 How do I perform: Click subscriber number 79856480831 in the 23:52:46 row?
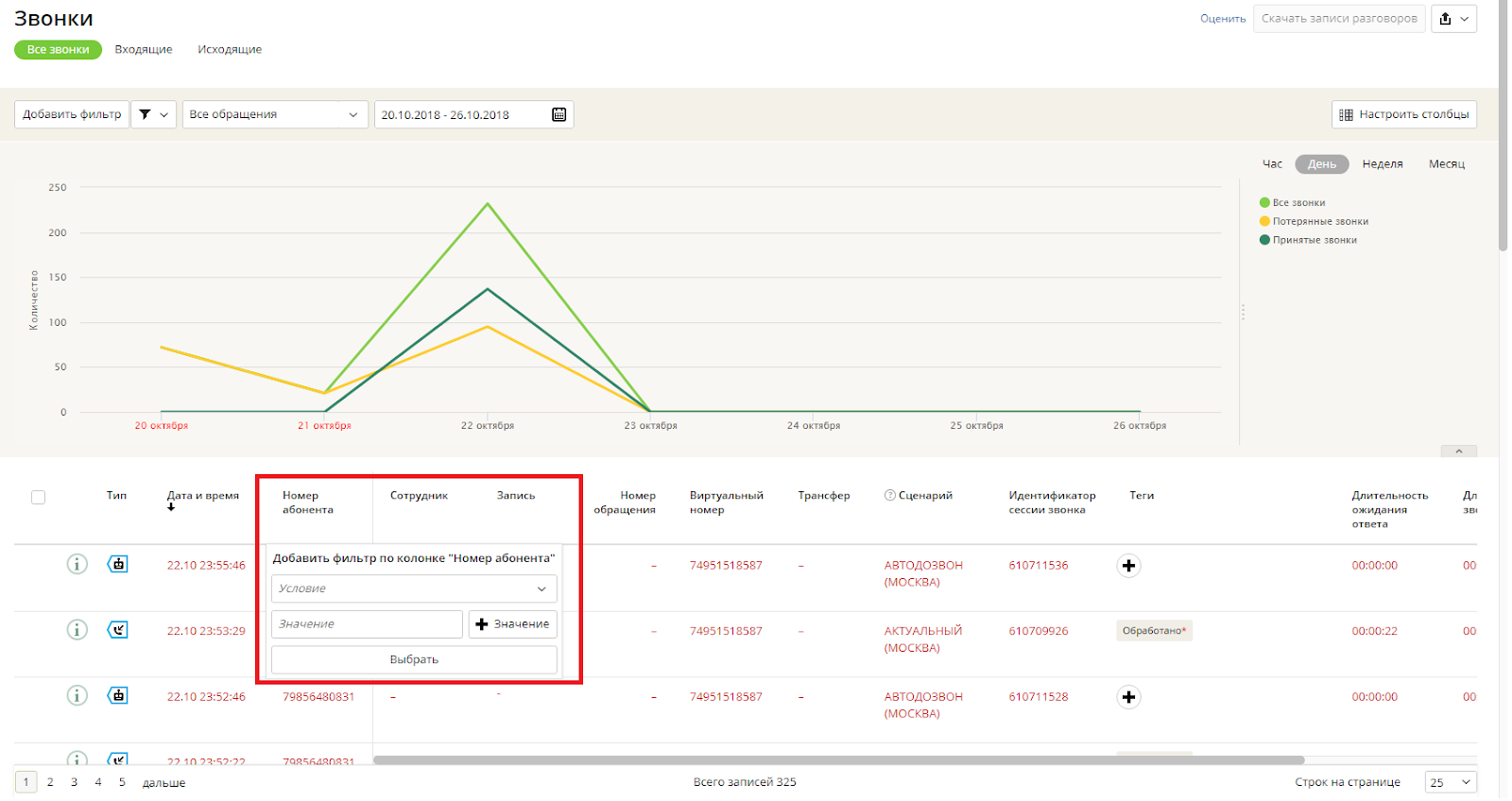click(318, 697)
